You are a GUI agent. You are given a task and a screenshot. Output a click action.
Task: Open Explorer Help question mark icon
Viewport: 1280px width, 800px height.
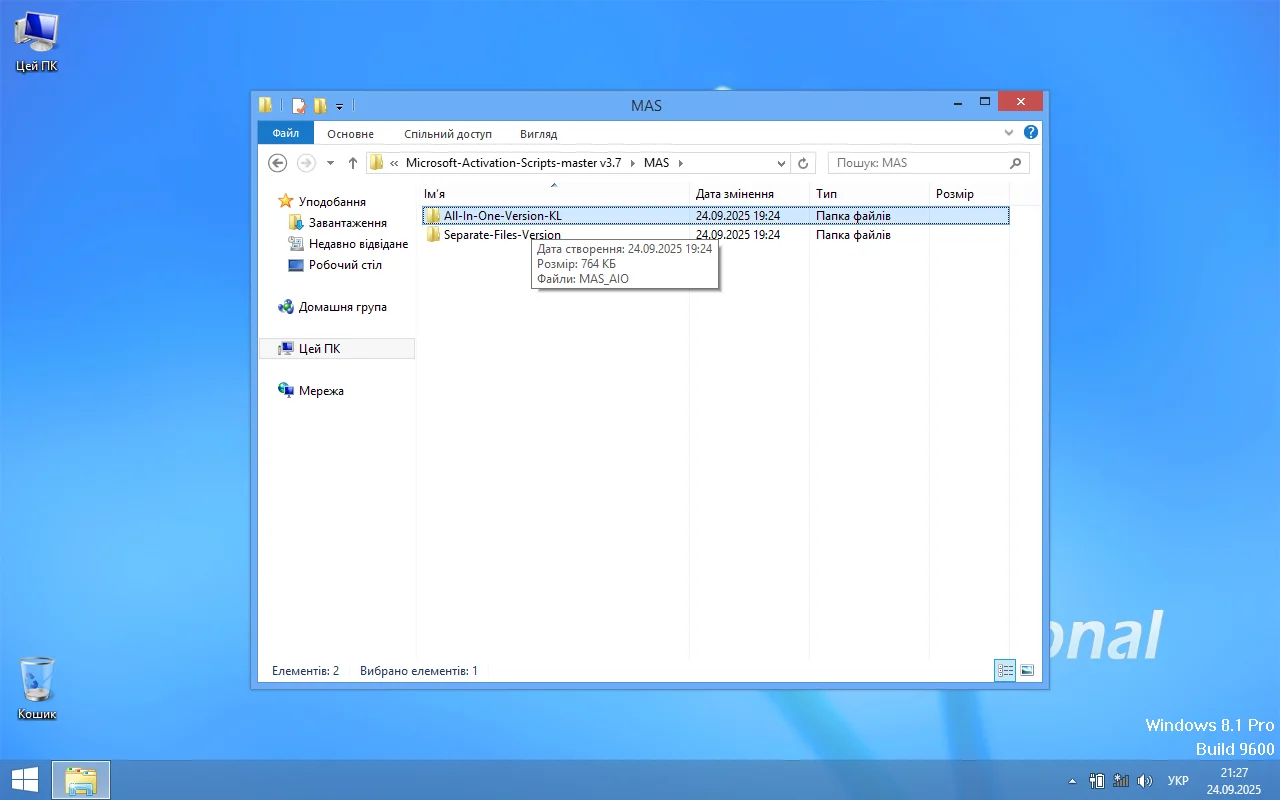pyautogui.click(x=1031, y=133)
